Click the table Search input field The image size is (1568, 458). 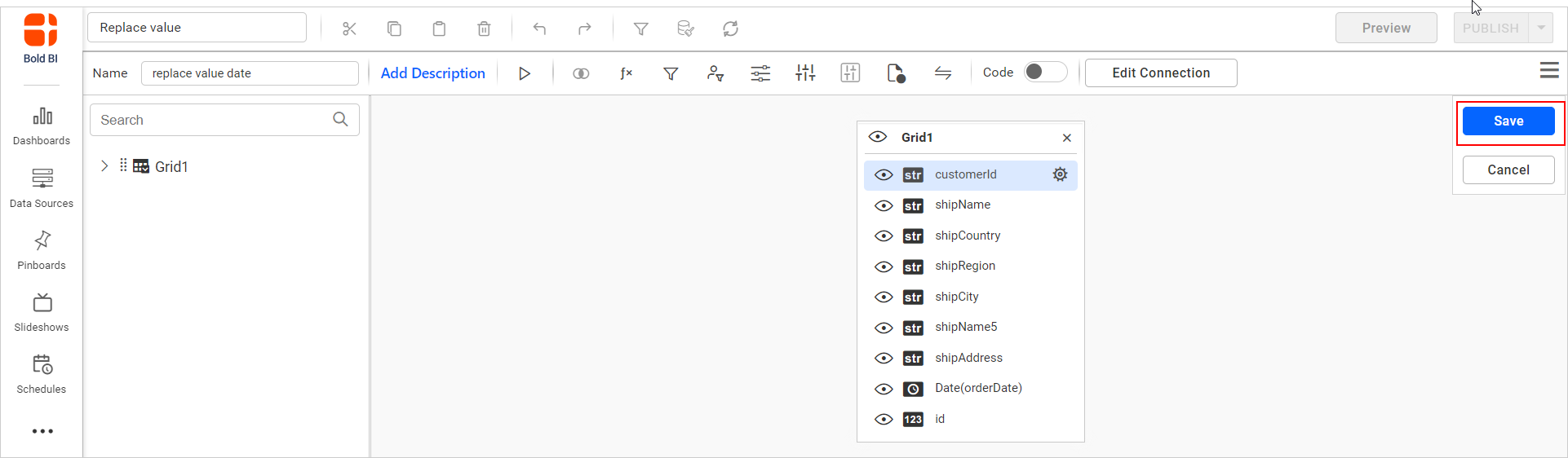point(212,120)
